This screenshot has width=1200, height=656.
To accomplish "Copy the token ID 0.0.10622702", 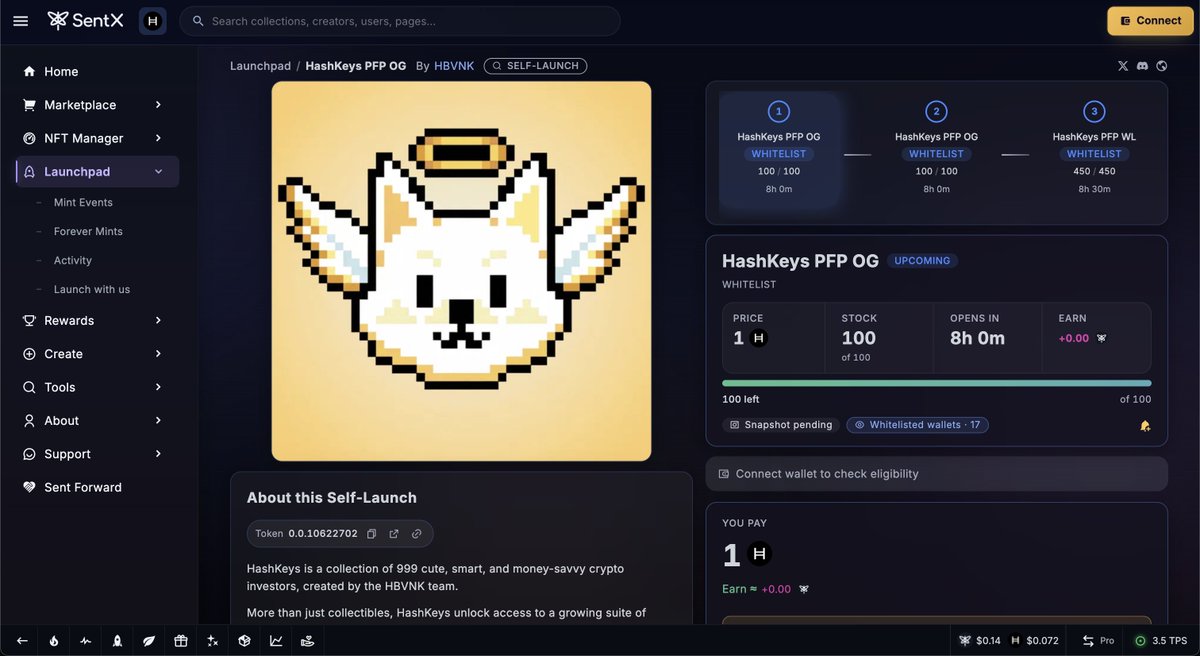I will point(371,534).
